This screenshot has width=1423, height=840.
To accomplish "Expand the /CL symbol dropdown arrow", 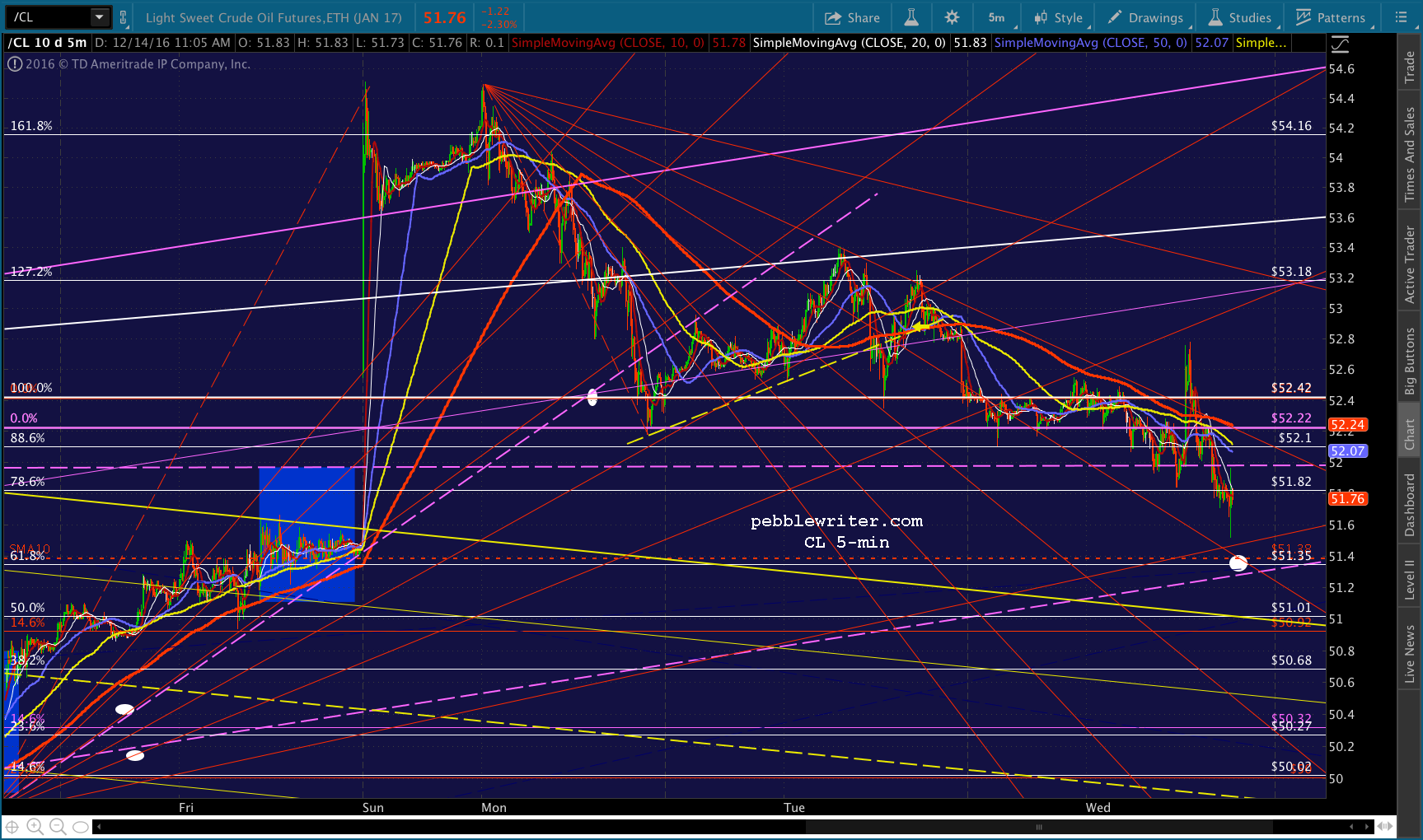I will [x=99, y=16].
